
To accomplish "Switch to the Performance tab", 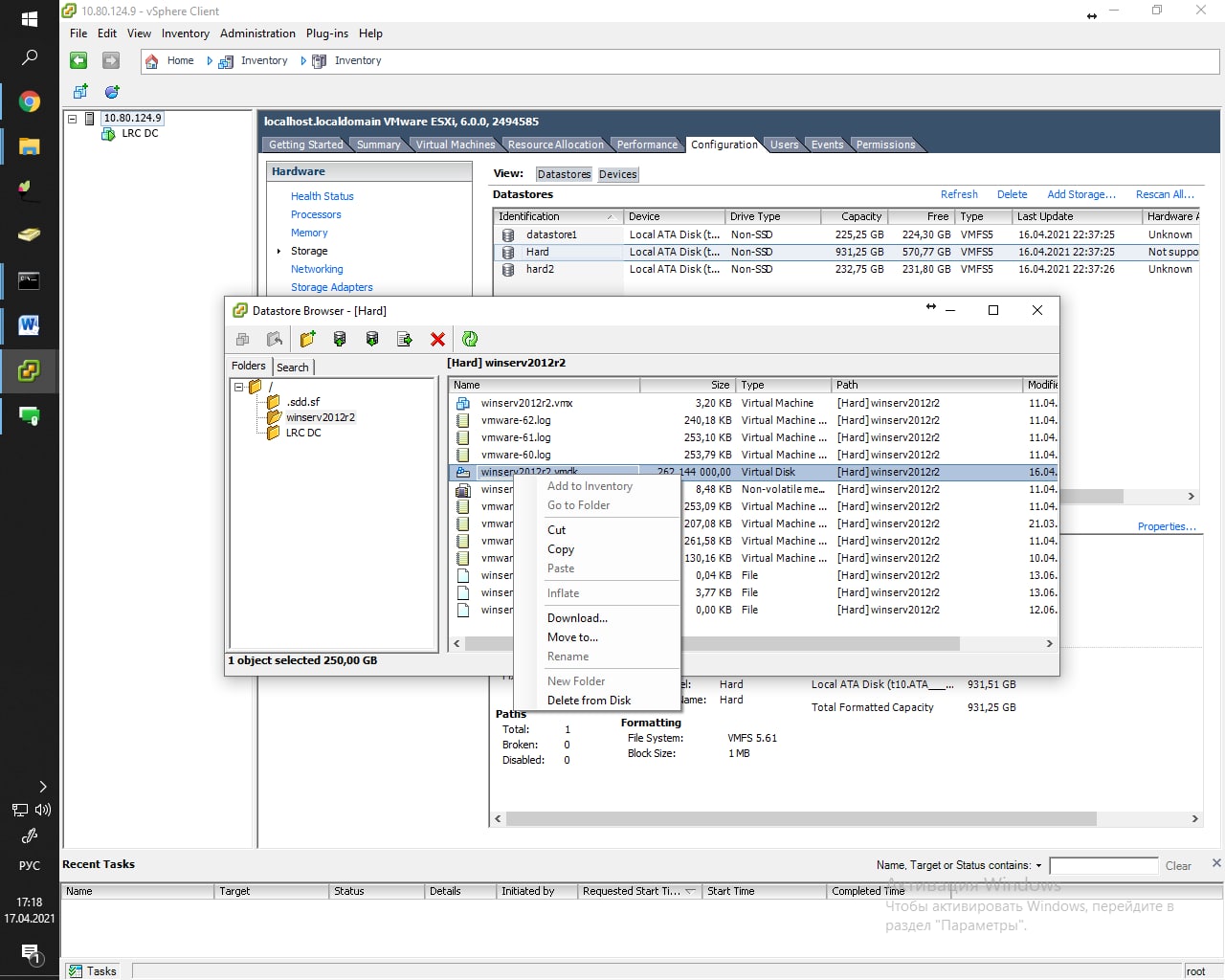I will pos(647,145).
